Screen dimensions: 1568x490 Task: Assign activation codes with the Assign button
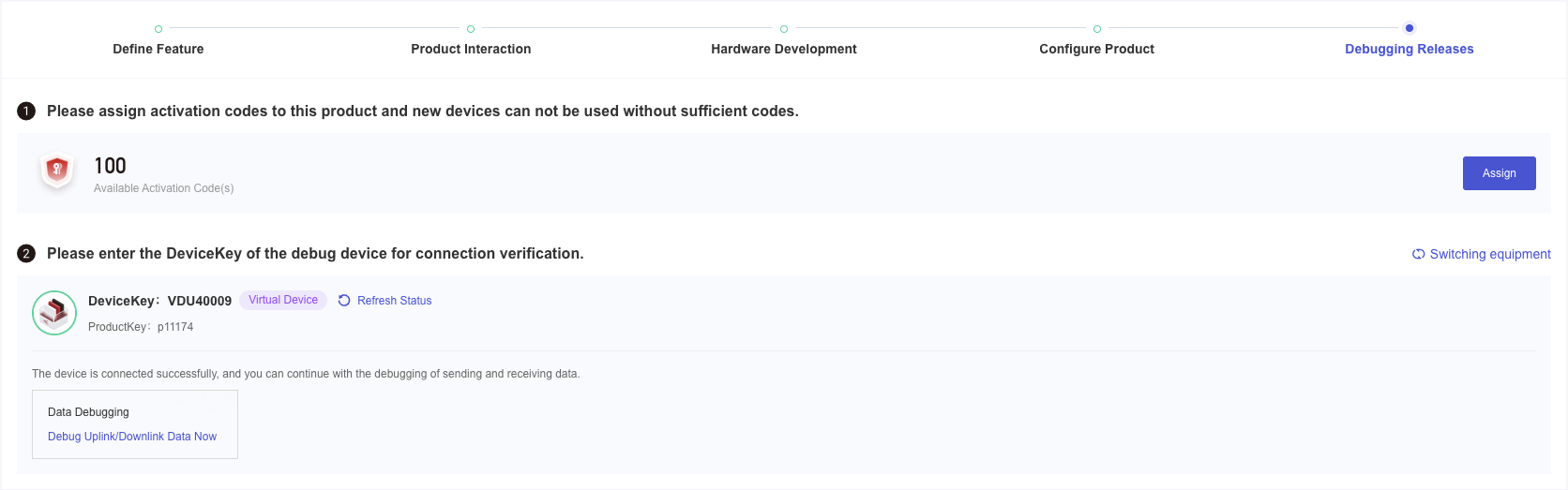(x=1500, y=173)
